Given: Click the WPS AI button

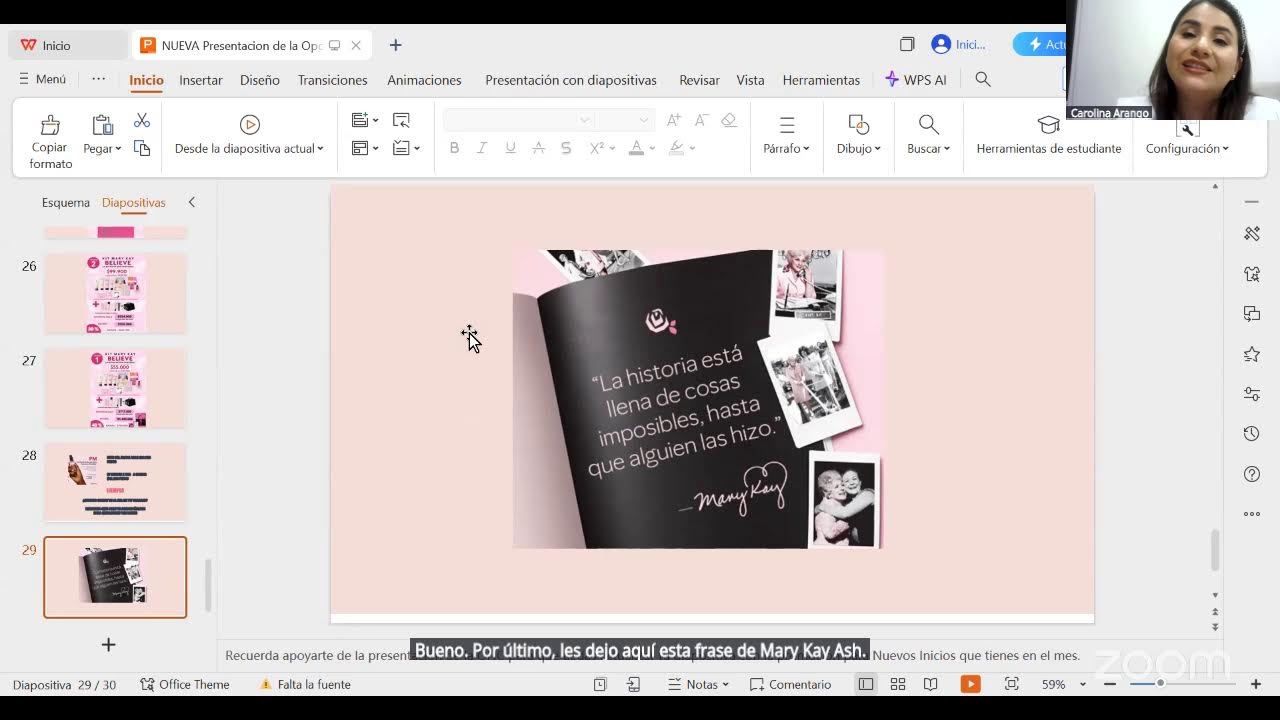Looking at the screenshot, I should coord(916,80).
